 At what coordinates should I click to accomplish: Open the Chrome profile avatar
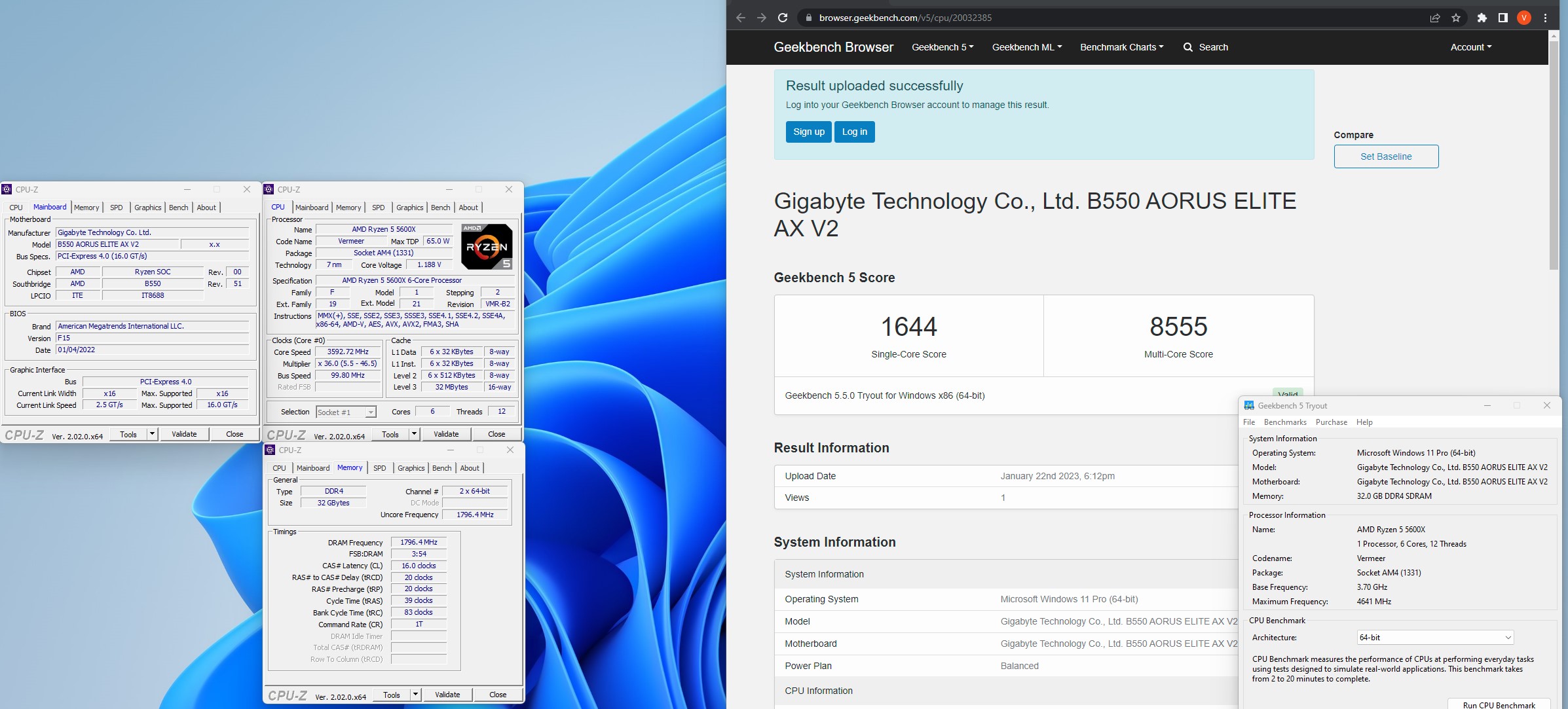click(x=1523, y=18)
